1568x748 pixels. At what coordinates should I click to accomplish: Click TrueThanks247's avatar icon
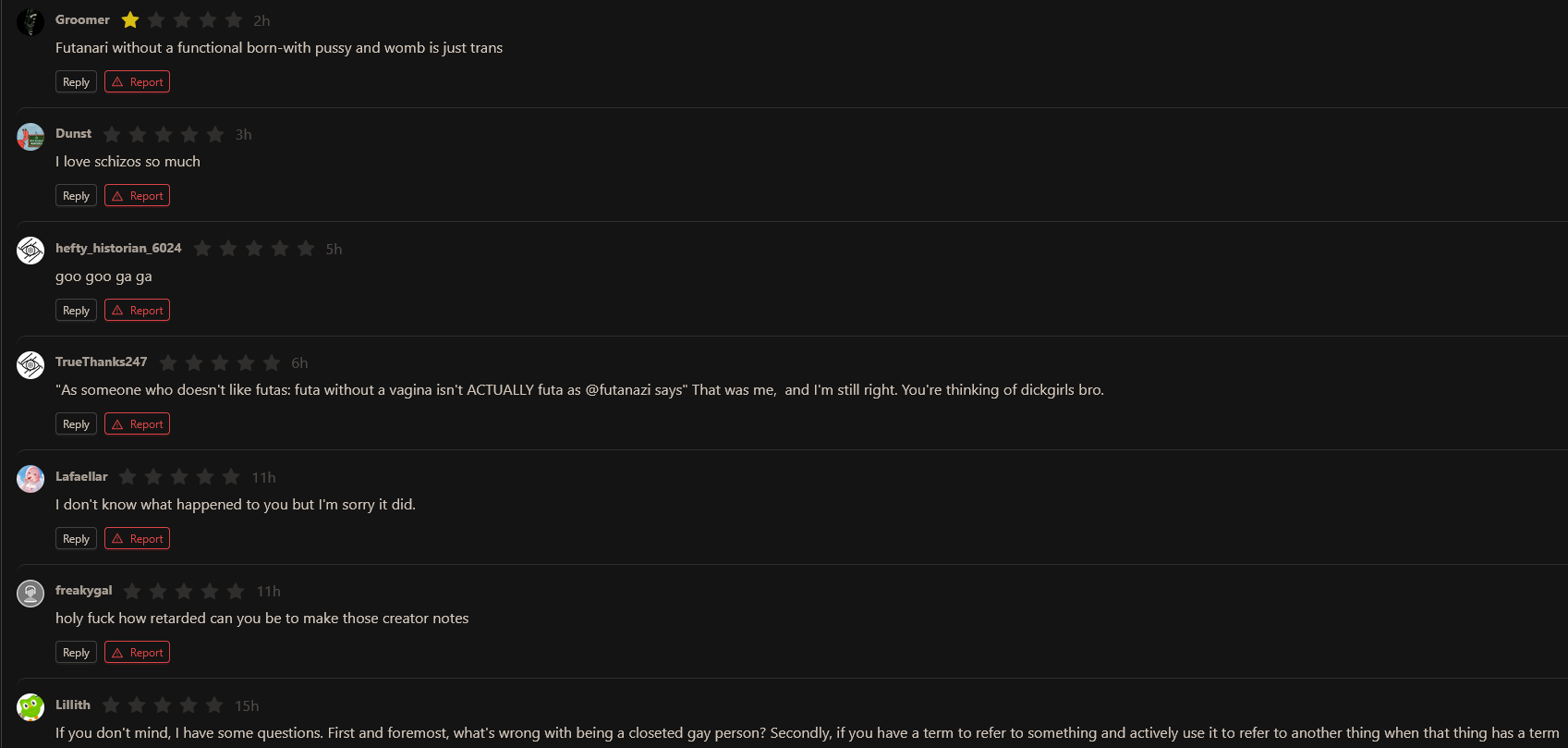30,365
